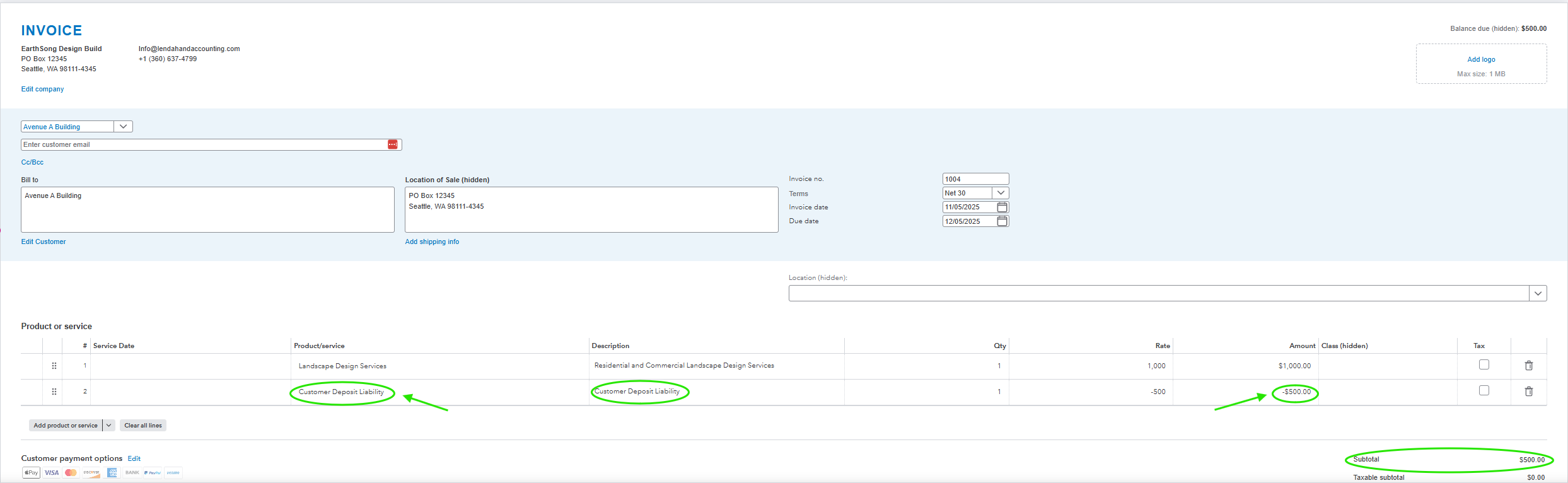Select the Customer Deposit Liability product cell
The height and width of the screenshot is (483, 1568).
tap(440, 392)
